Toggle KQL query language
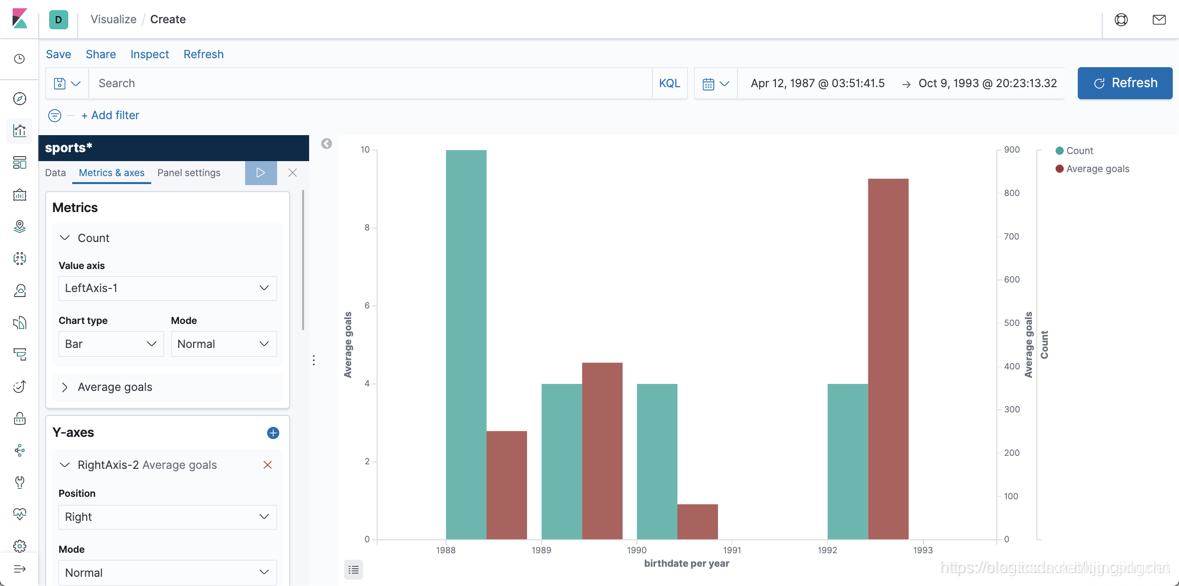1179x586 pixels. 669,83
